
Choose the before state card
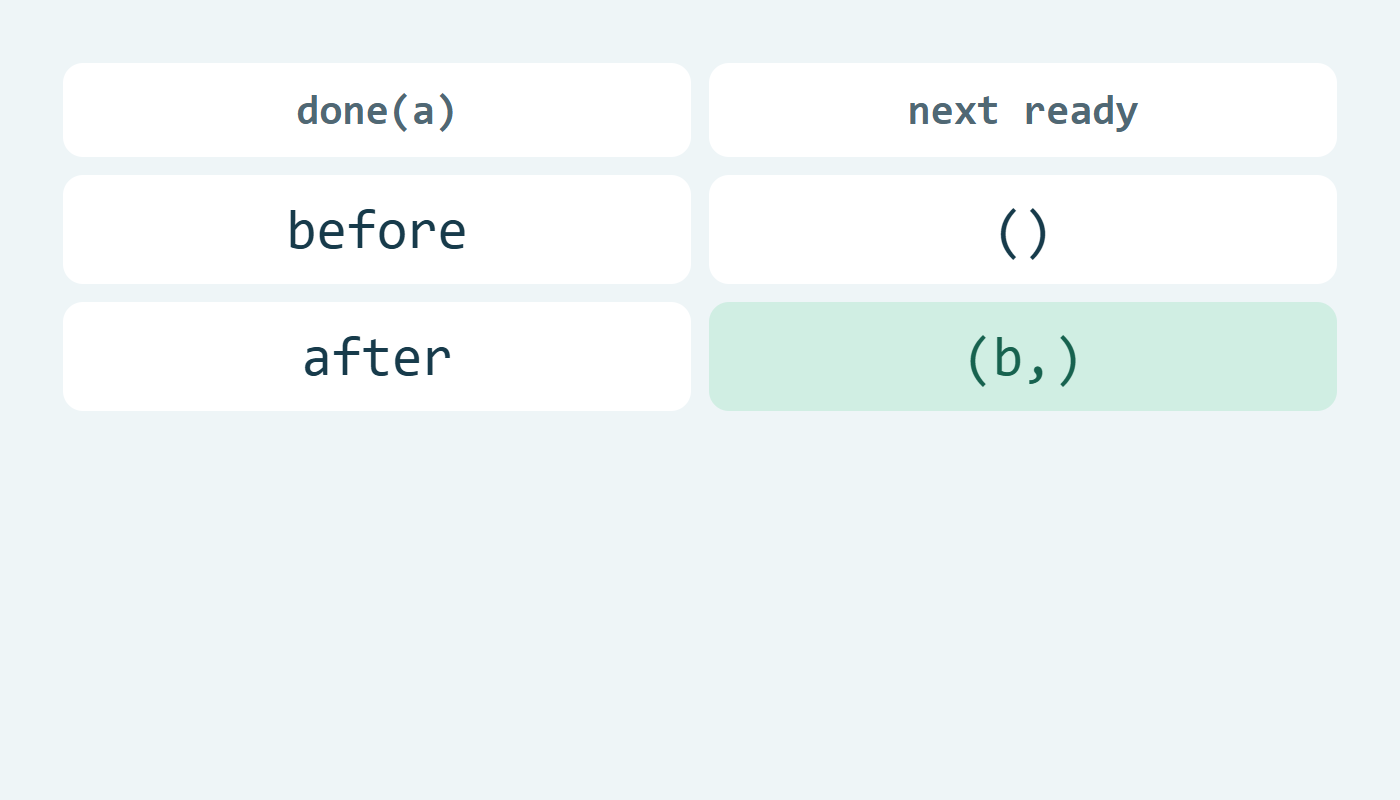pos(377,230)
